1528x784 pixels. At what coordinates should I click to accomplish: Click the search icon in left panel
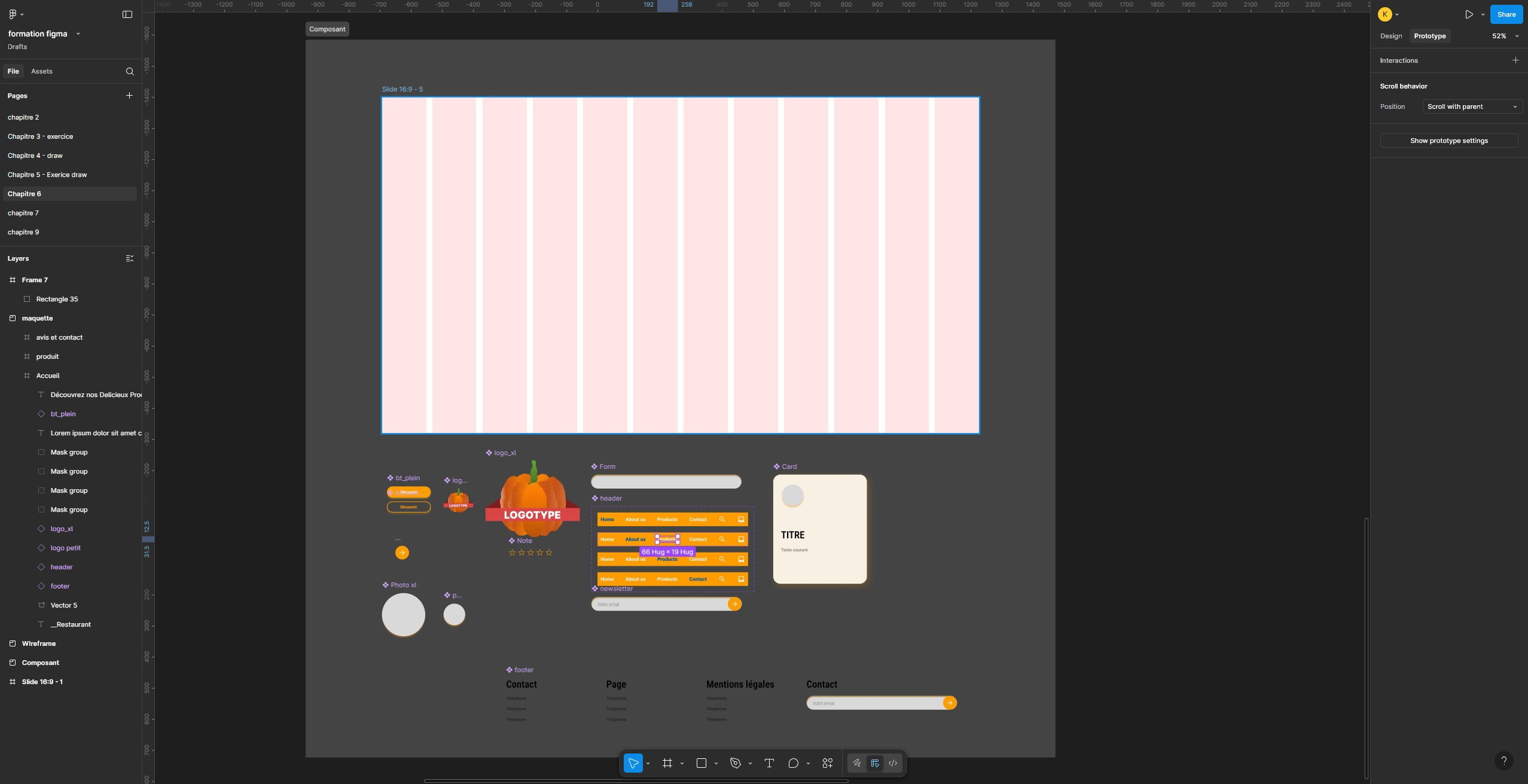[130, 72]
